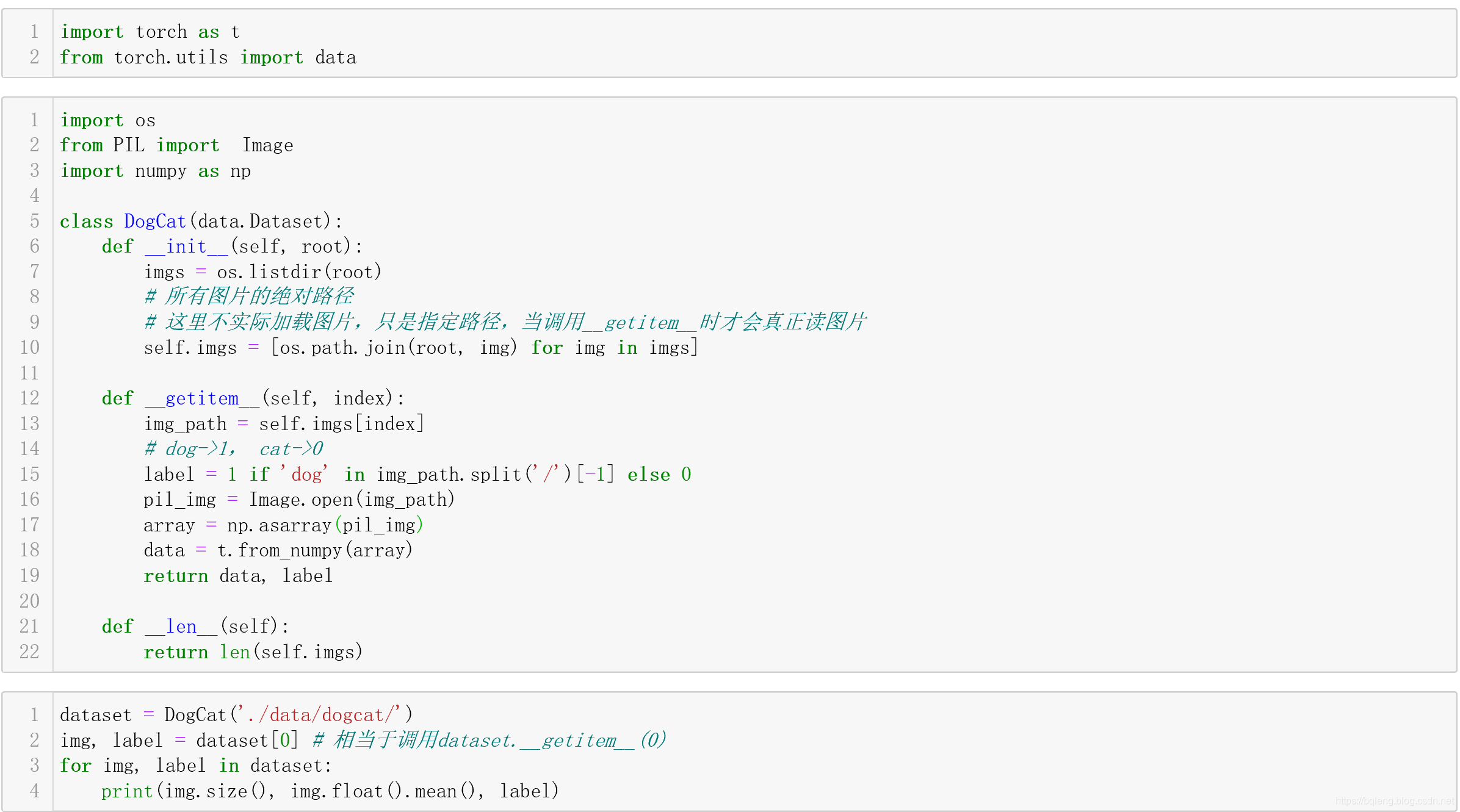This screenshot has height=812, width=1460.
Task: Click line number 1 in first block
Action: [x=34, y=31]
